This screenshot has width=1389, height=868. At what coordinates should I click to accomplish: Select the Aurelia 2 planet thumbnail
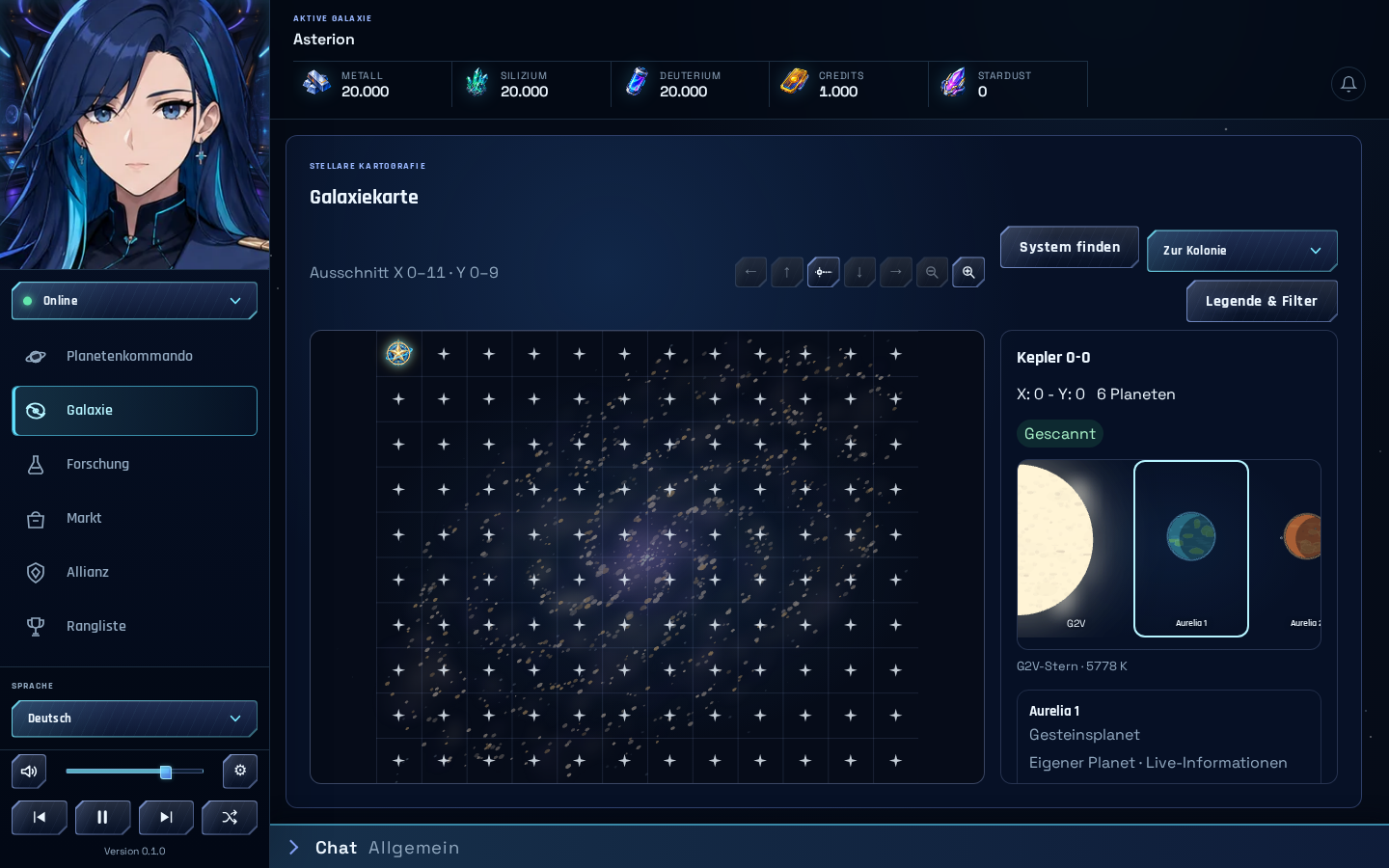(x=1287, y=549)
